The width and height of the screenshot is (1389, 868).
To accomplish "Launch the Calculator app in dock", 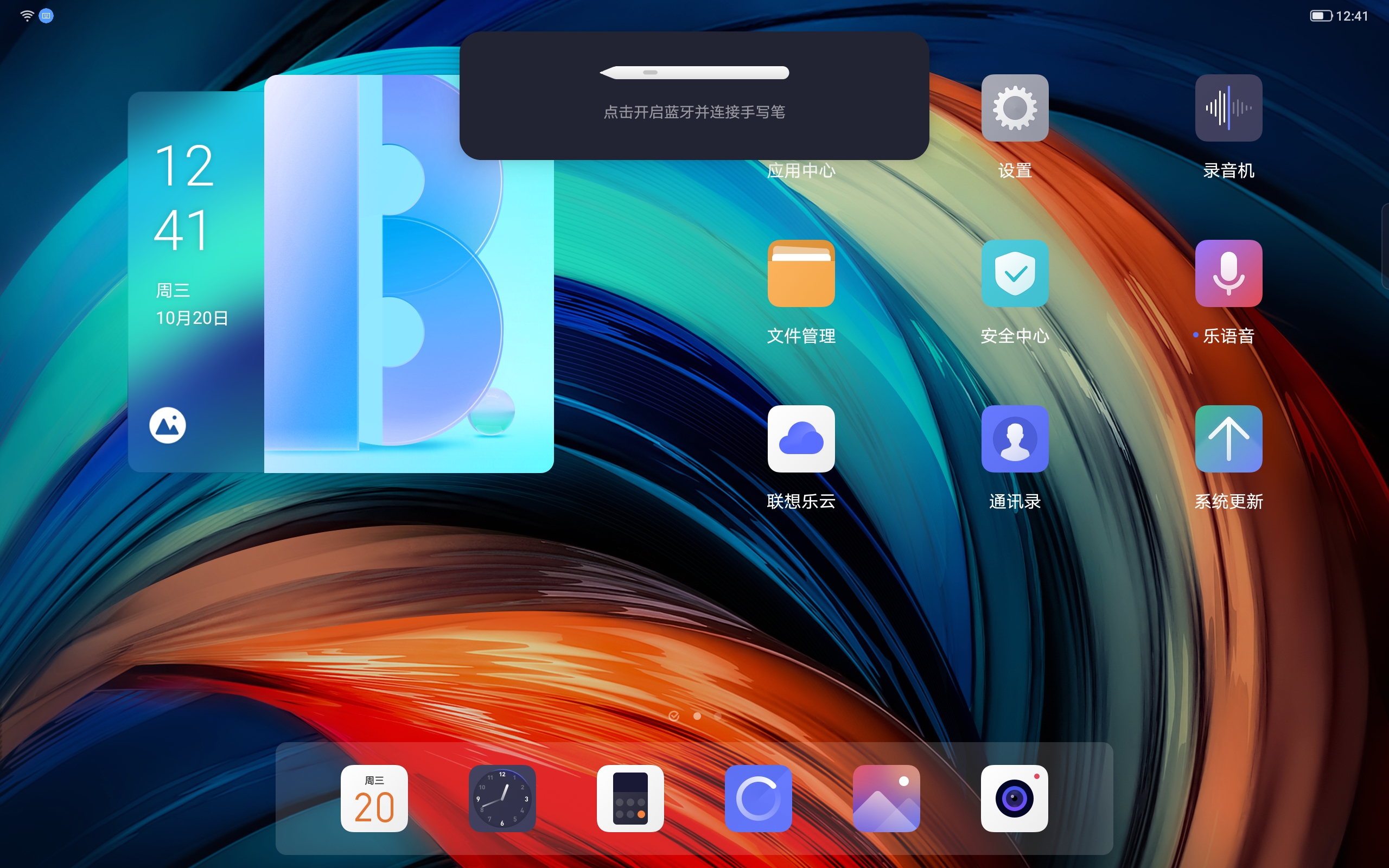I will coord(630,798).
